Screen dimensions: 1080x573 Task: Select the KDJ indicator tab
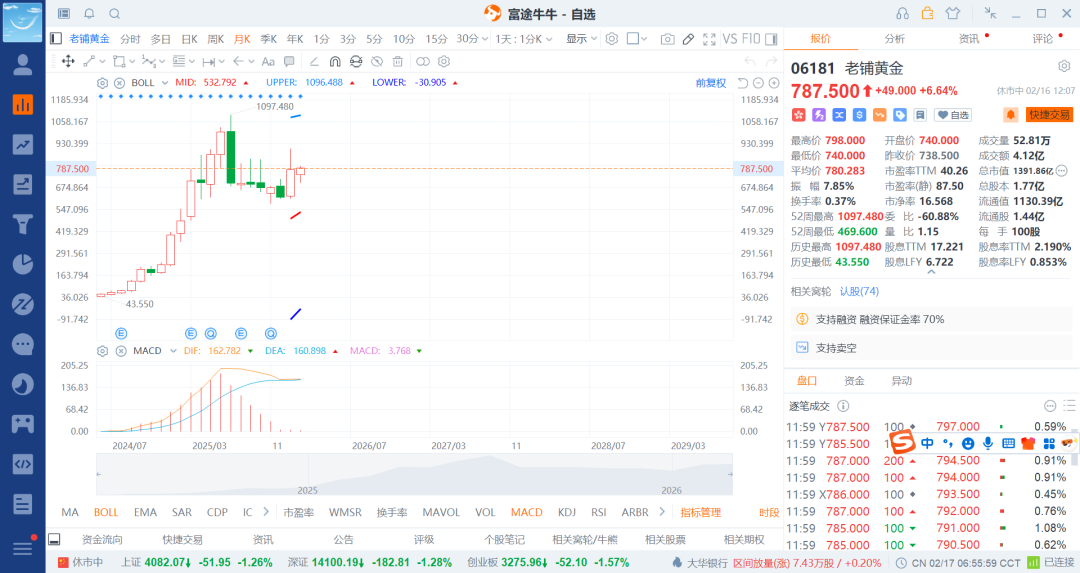567,512
